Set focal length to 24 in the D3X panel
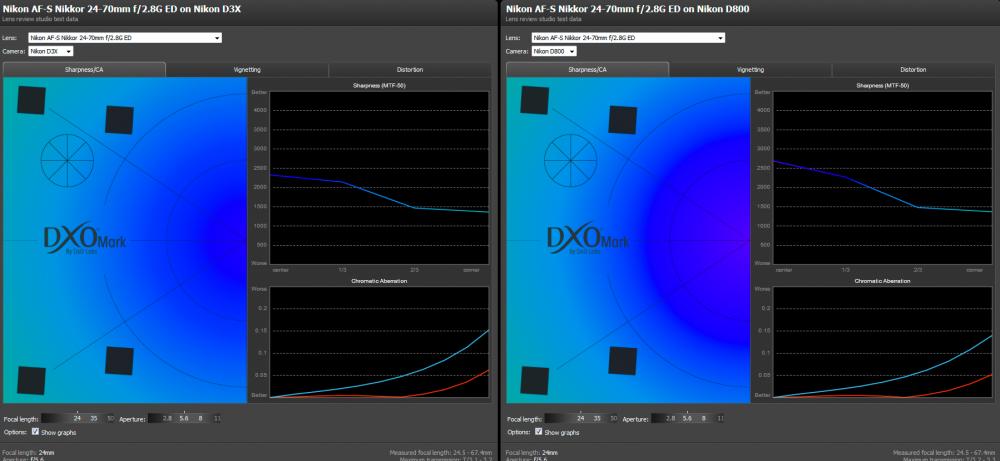 pyautogui.click(x=77, y=419)
